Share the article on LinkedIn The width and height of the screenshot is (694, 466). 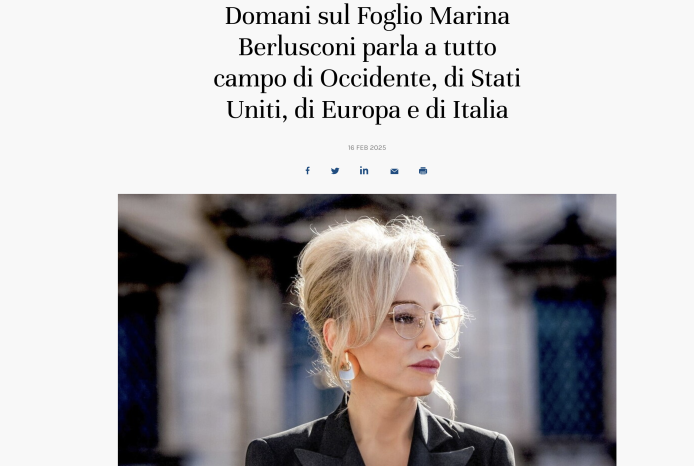tap(364, 171)
